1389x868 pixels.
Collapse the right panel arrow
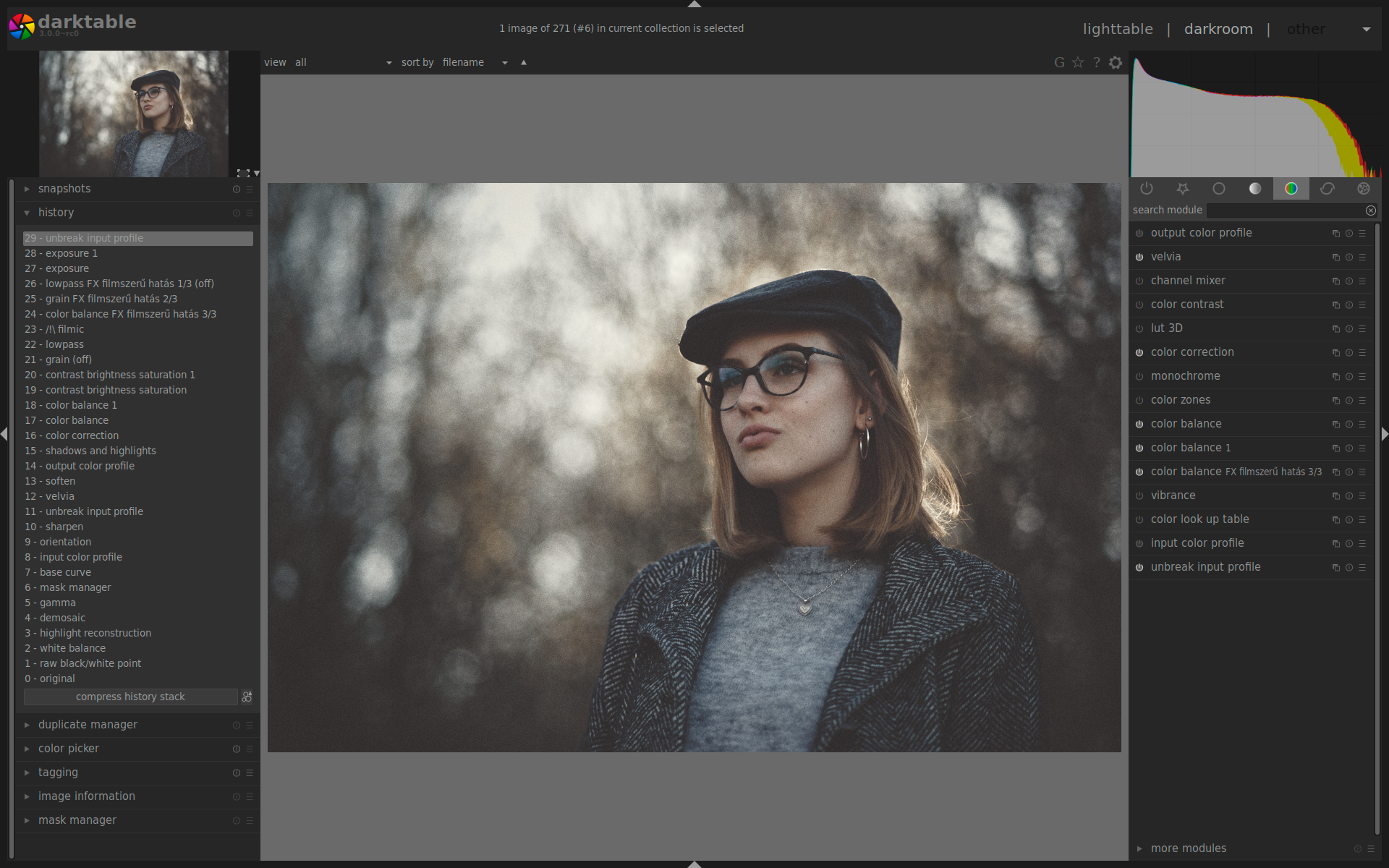tap(1385, 434)
